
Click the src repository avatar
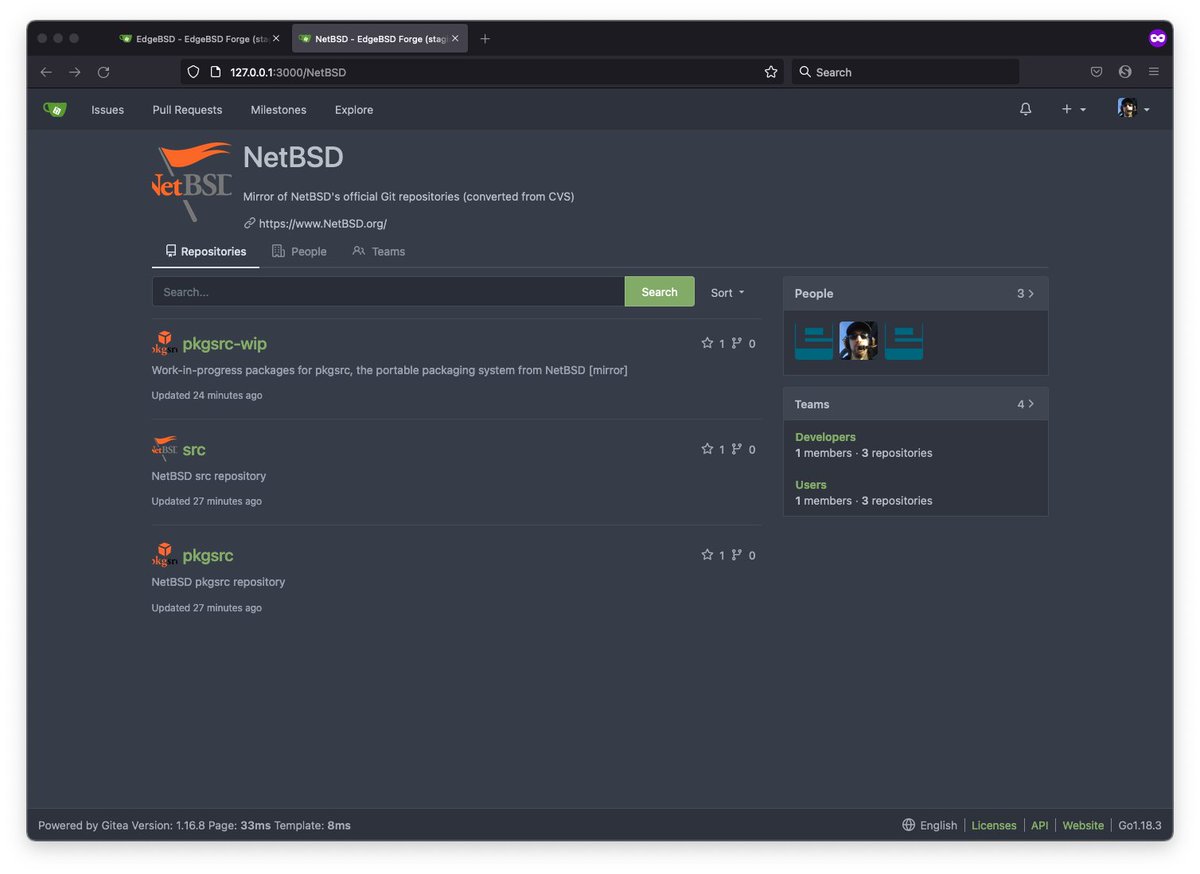click(164, 449)
